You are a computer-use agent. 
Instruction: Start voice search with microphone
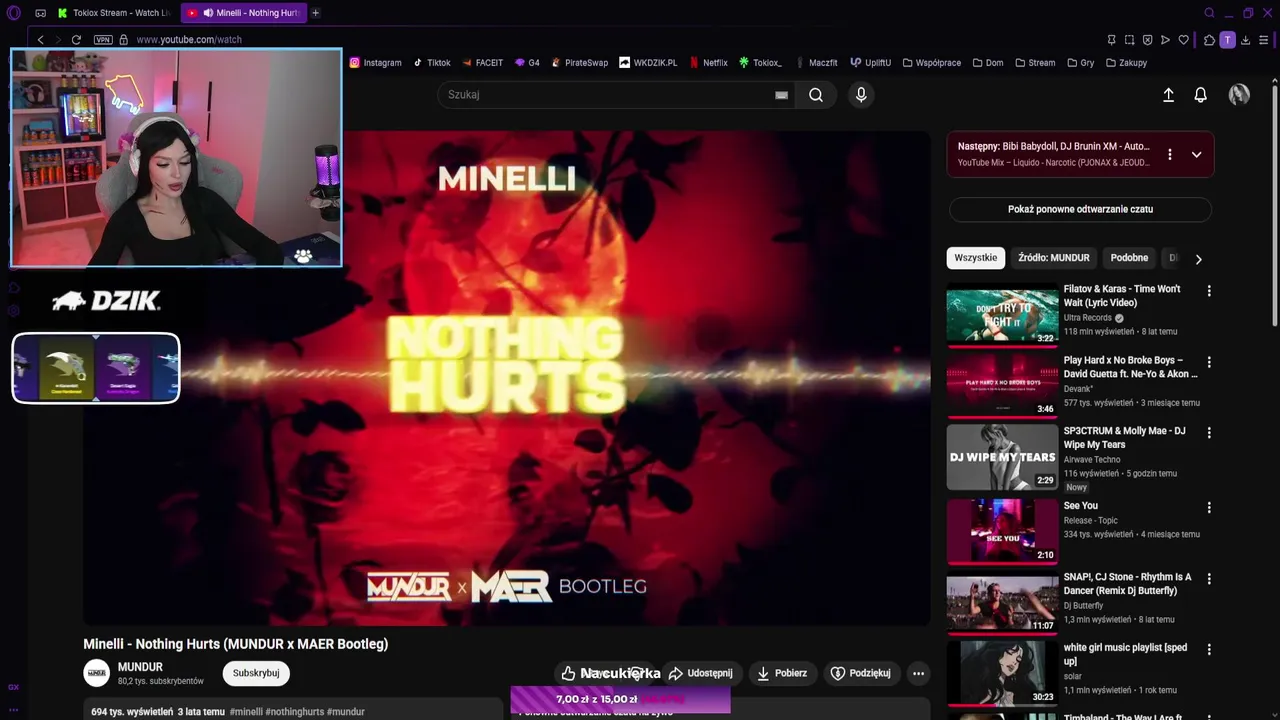click(861, 94)
